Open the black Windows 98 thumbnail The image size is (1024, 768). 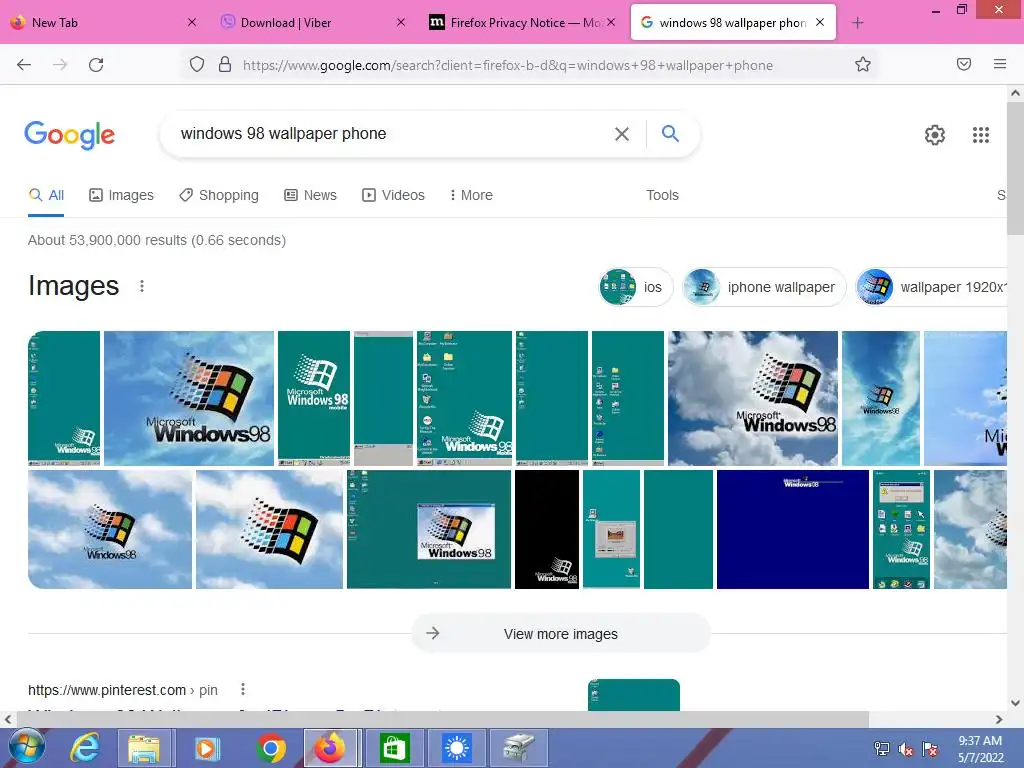point(547,530)
